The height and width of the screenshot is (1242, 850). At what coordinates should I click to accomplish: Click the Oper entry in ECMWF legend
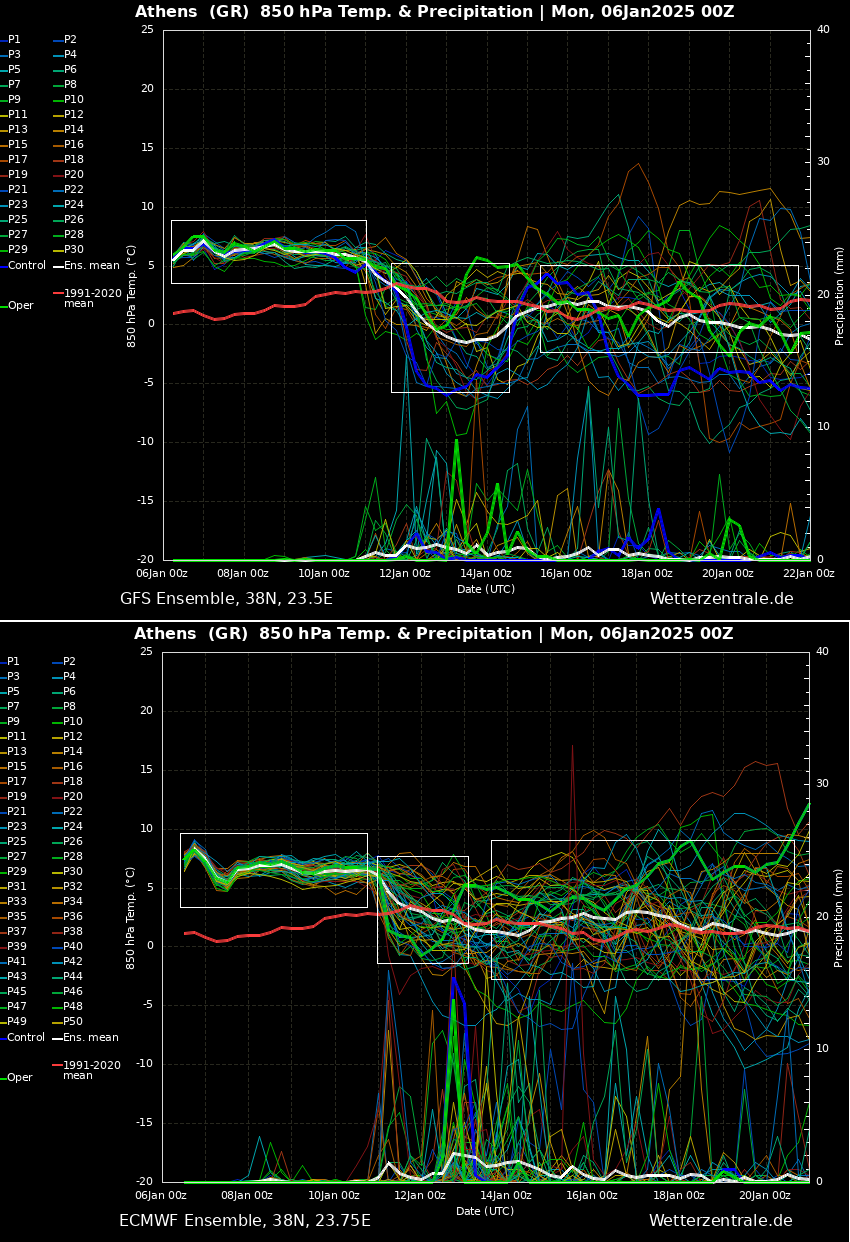(20, 1078)
